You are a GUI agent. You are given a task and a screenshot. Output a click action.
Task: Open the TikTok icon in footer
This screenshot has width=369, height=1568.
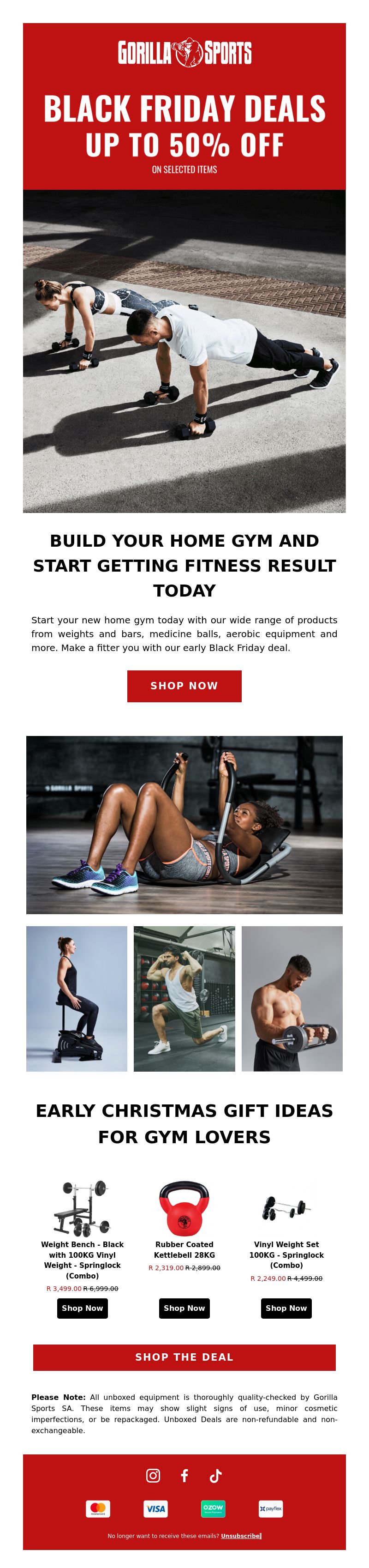tap(215, 1475)
